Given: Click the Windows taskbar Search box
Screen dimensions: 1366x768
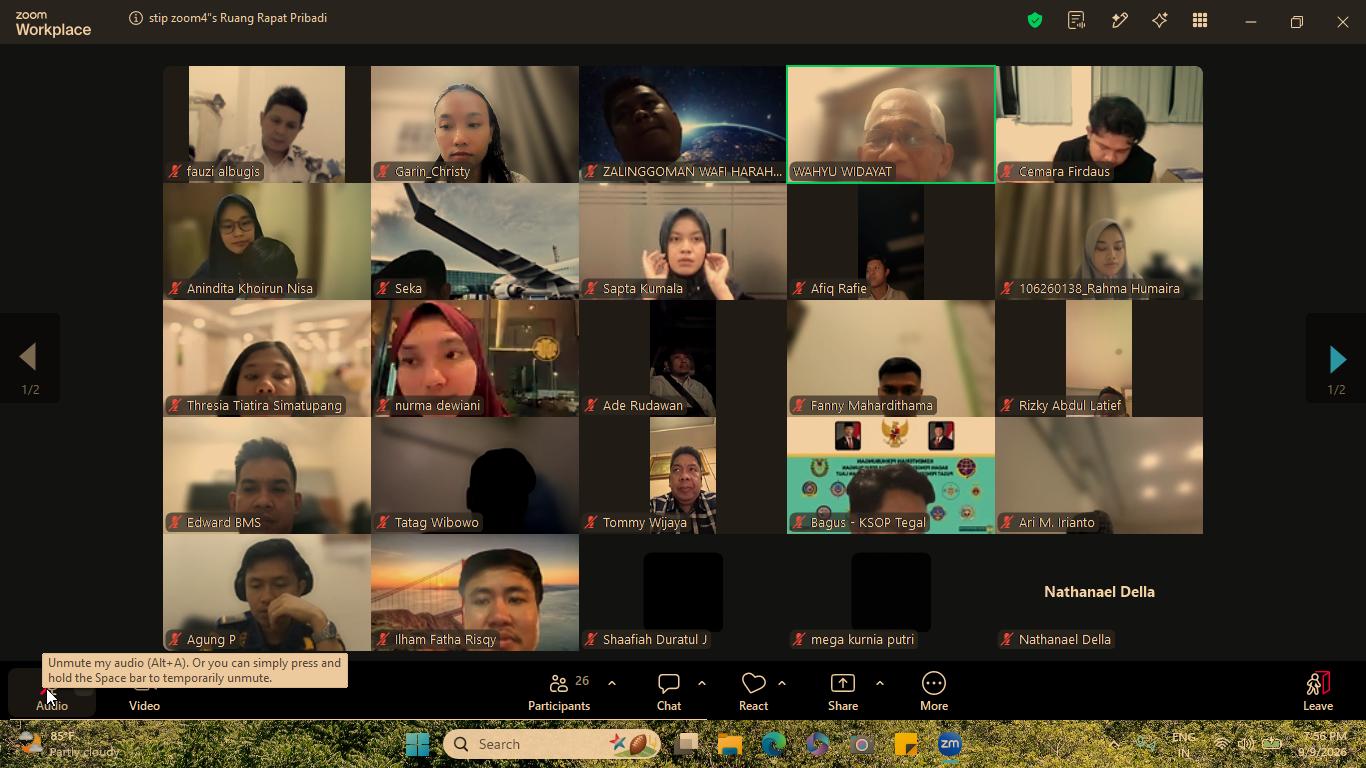Looking at the screenshot, I should coord(551,744).
